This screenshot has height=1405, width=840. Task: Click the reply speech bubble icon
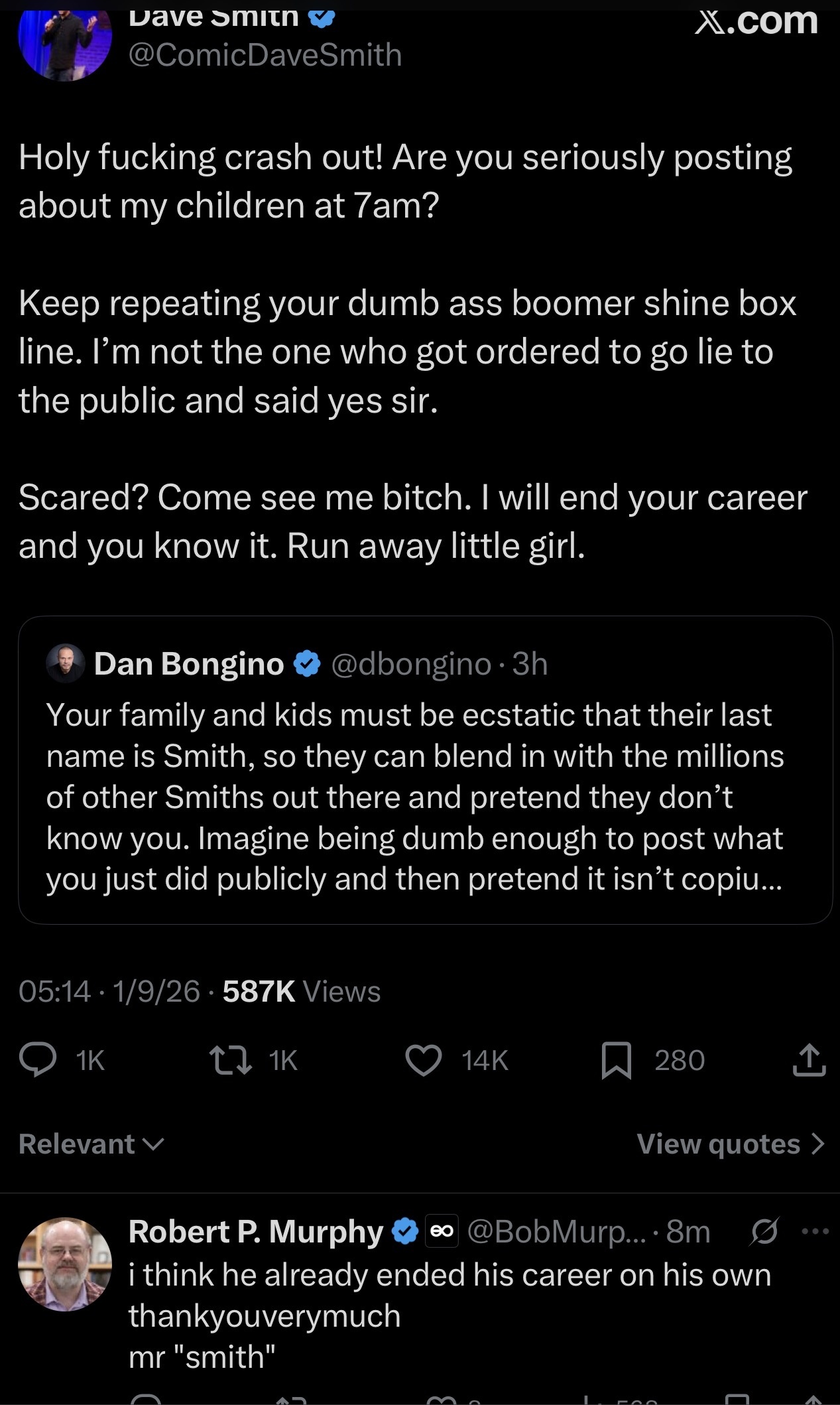38,1059
